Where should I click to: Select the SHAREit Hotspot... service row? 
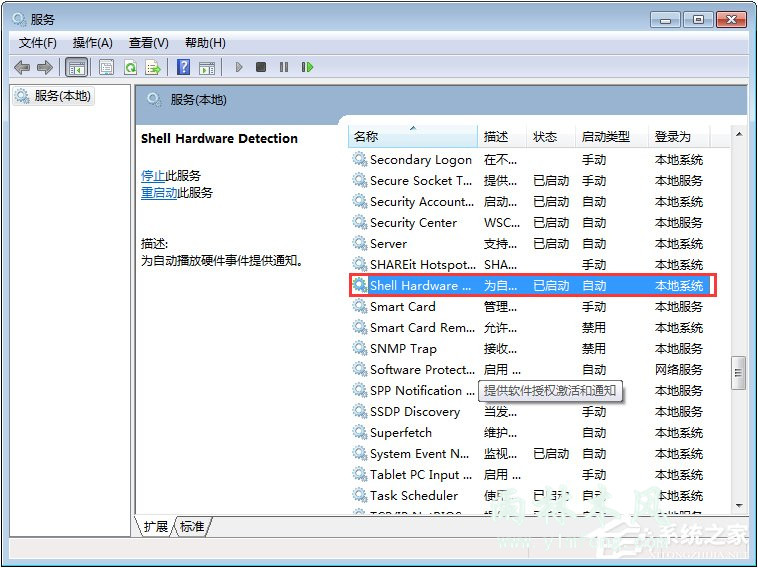529,265
